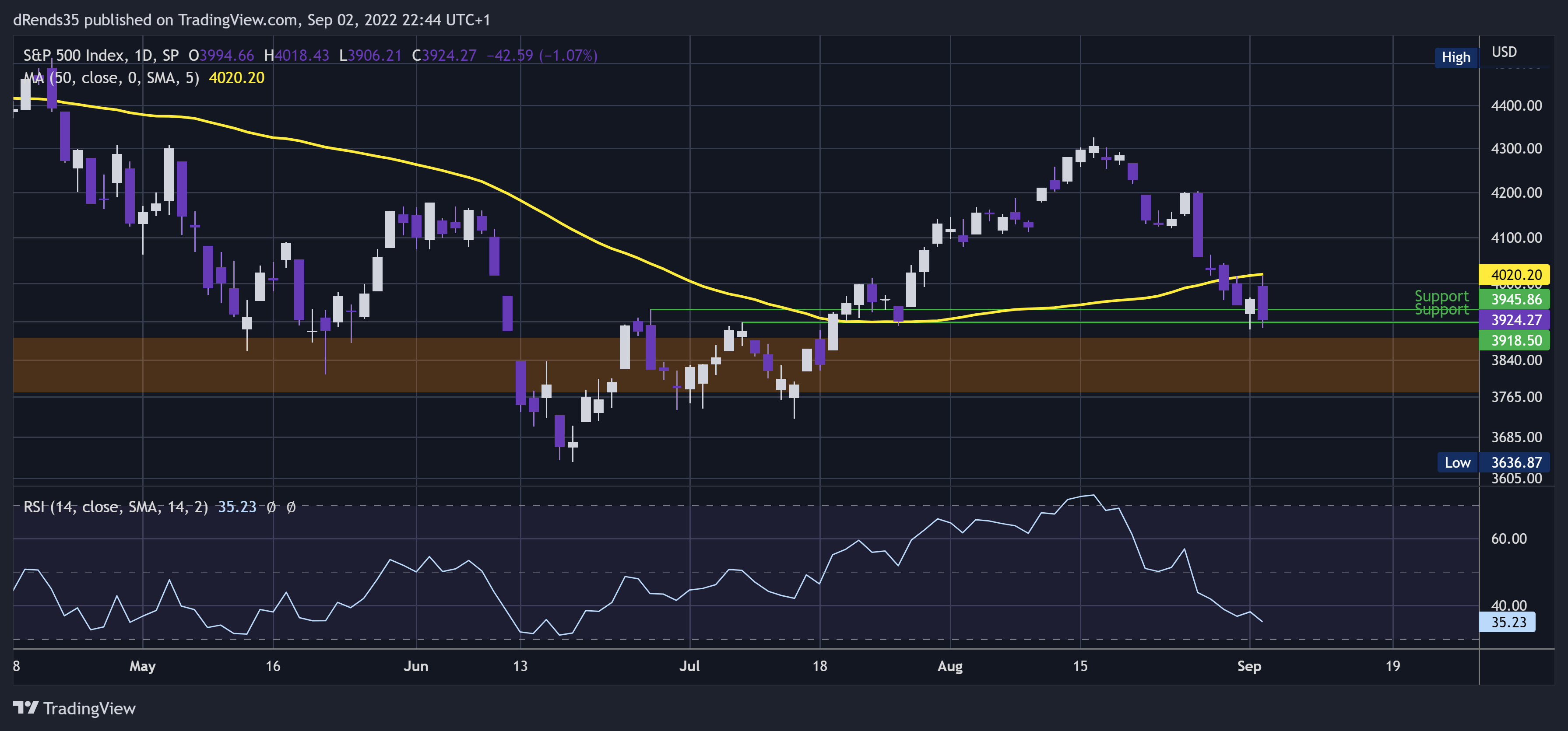Image resolution: width=1568 pixels, height=731 pixels.
Task: Click the orange support zone rectangle
Action: [745, 365]
